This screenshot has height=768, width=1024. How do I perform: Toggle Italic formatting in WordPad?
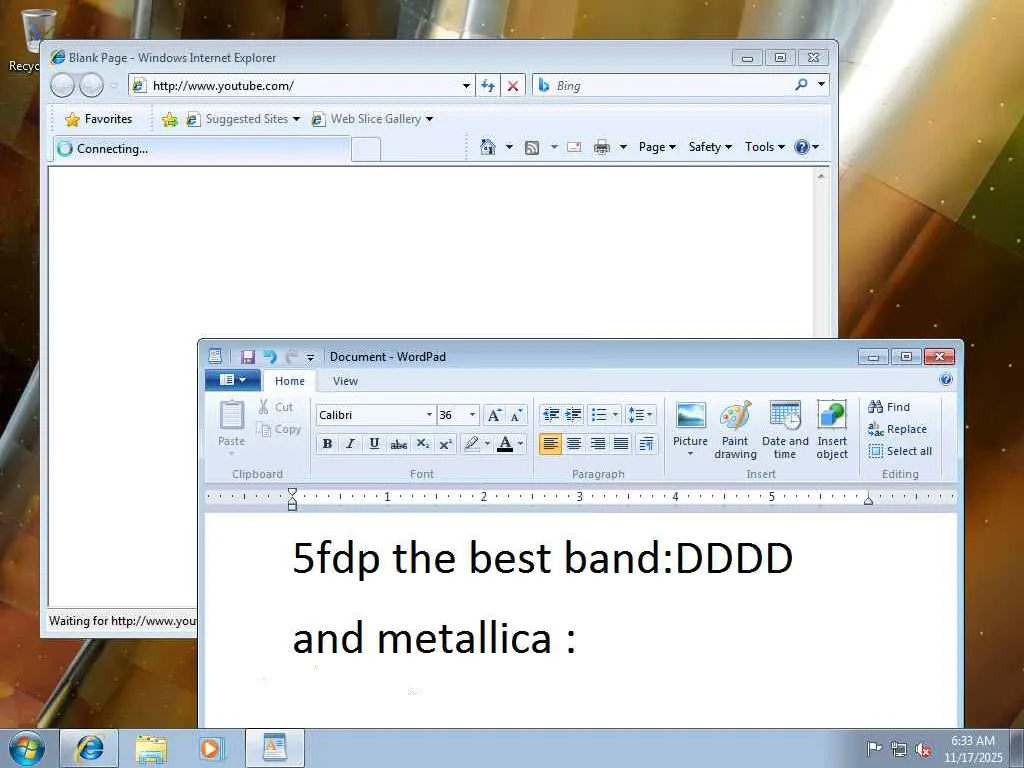[351, 444]
